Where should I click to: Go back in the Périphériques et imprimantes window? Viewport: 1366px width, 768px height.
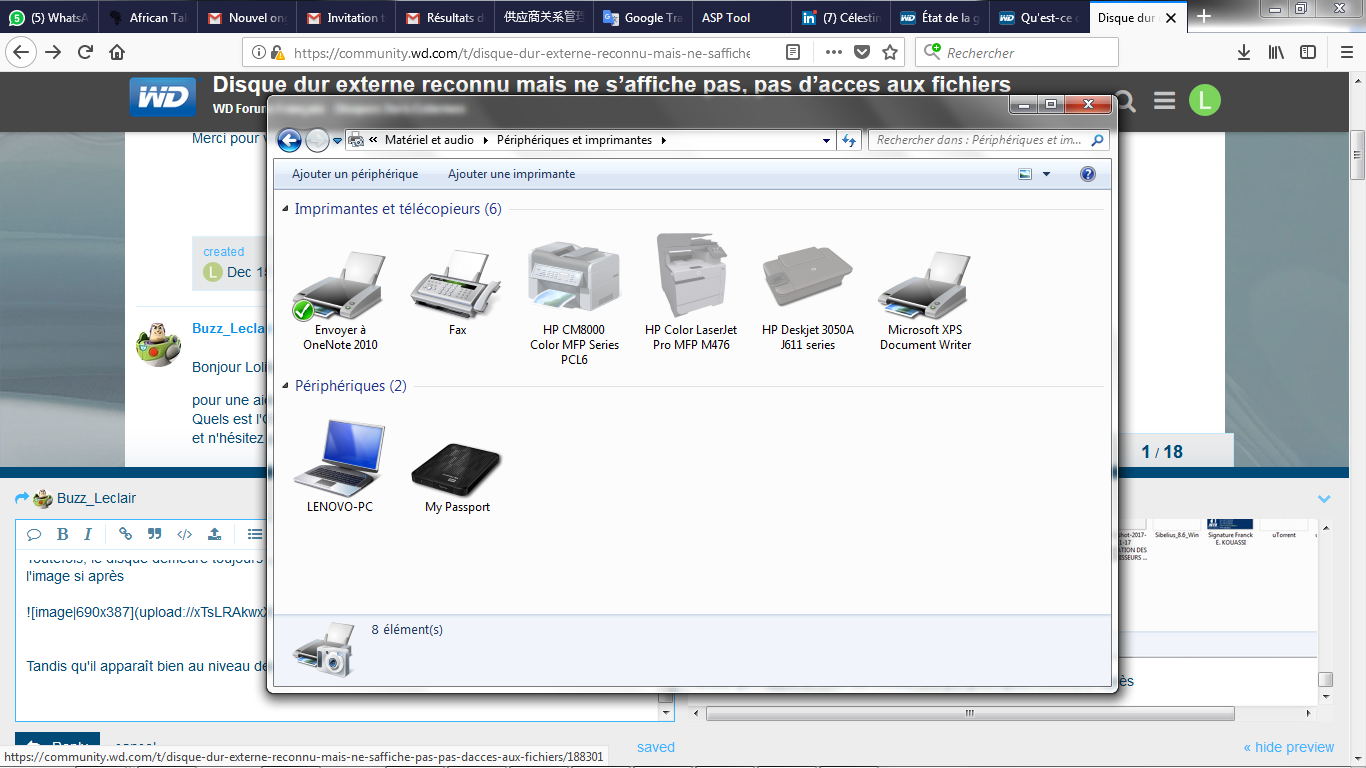click(x=289, y=141)
